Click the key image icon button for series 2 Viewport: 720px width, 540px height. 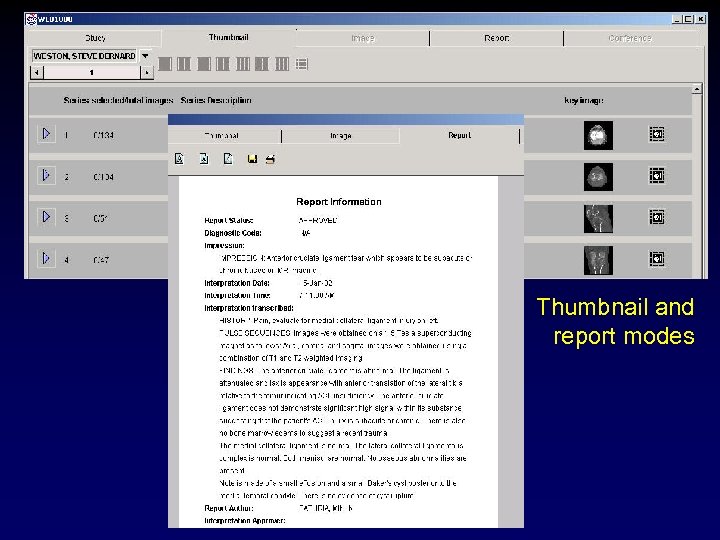[657, 175]
